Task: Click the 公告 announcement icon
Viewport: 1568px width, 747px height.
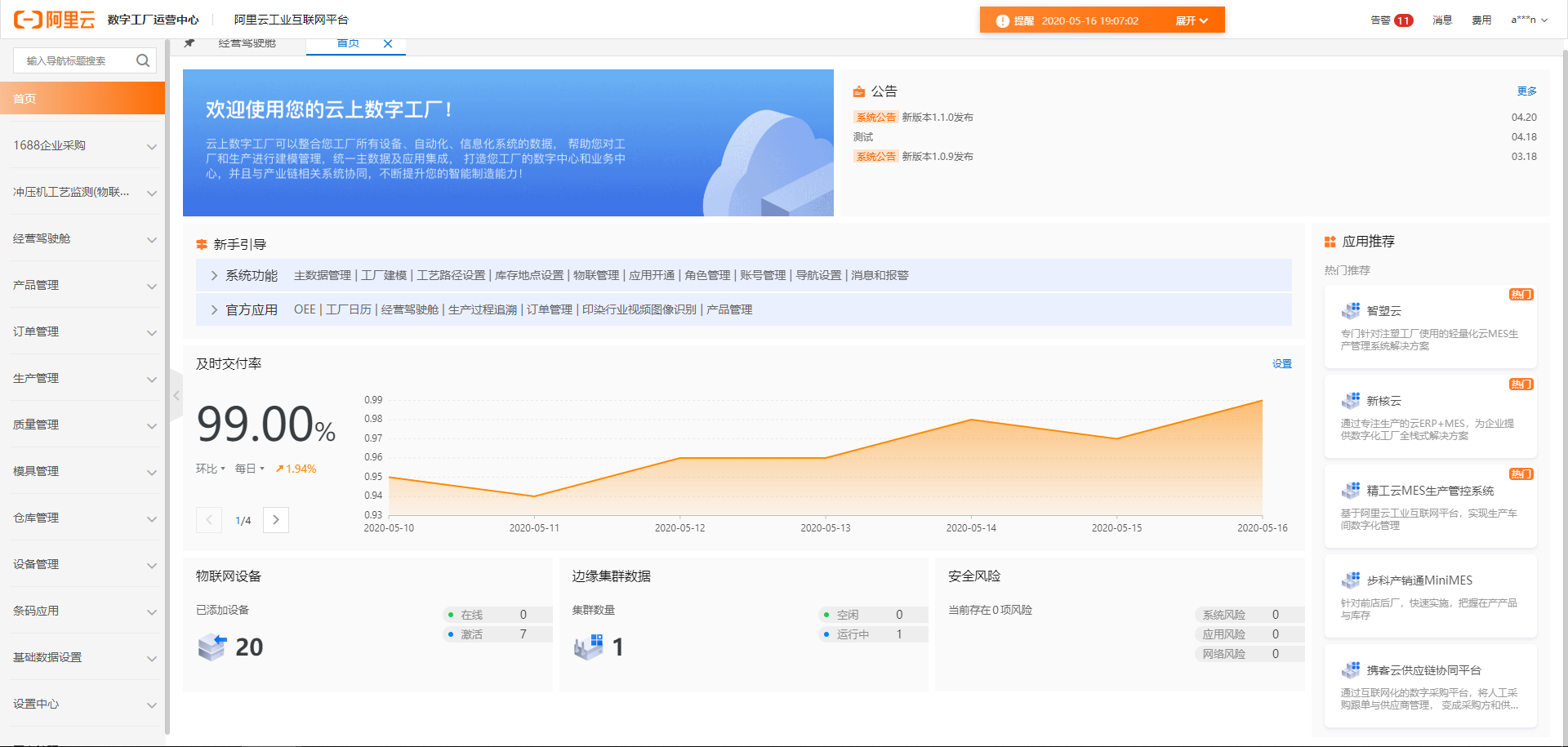Action: (859, 91)
